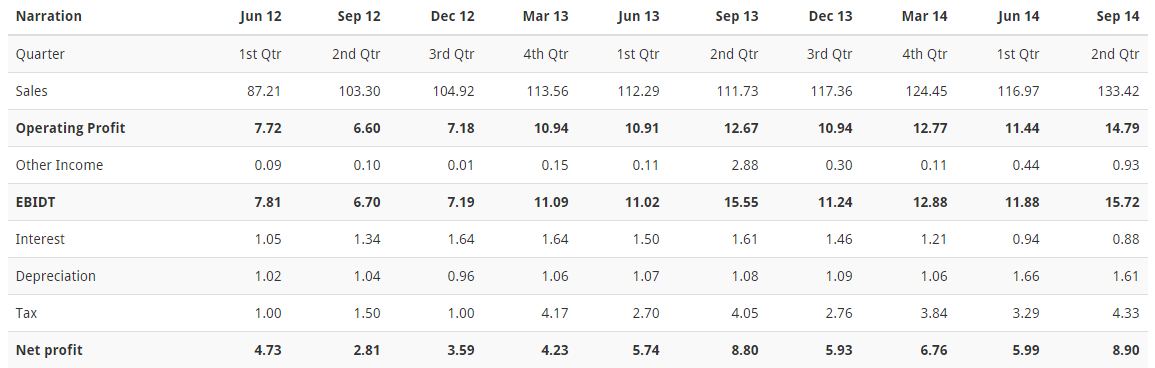Click Tax value 4.17 for Mar 13
The height and width of the screenshot is (368, 1155).
pos(554,314)
